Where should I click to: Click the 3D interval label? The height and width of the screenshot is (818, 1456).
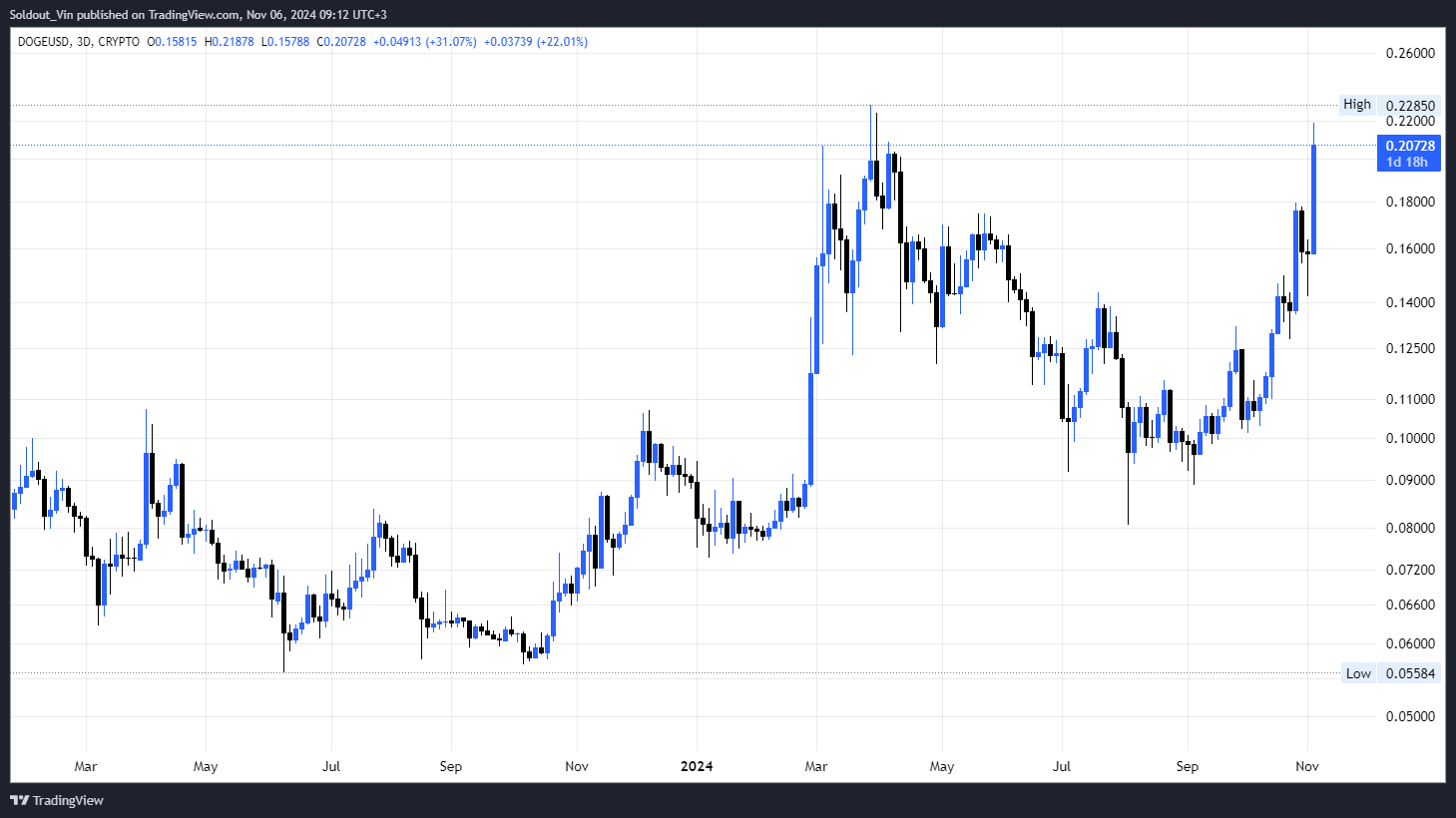point(84,42)
